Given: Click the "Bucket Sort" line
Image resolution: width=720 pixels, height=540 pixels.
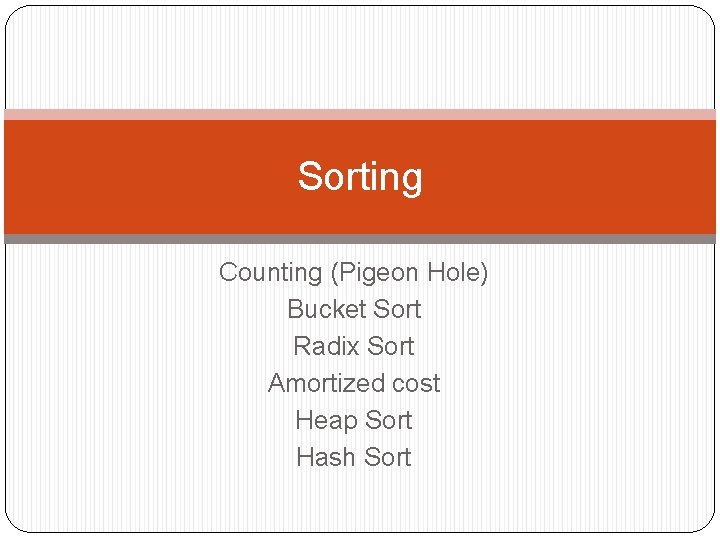Looking at the screenshot, I should (x=354, y=309).
